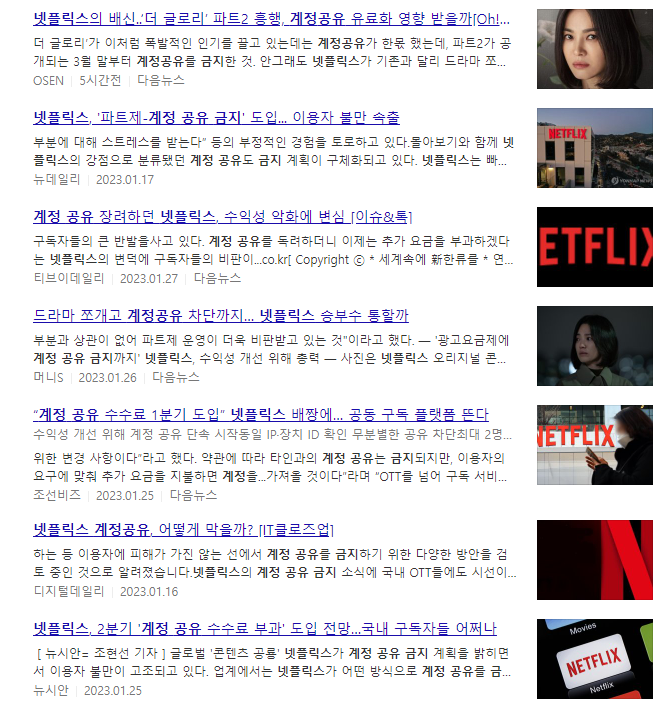The width and height of the screenshot is (658, 705).
Task: Click snippet starting 구독자들의 큰 반발을사고 있다
Action: (x=273, y=250)
